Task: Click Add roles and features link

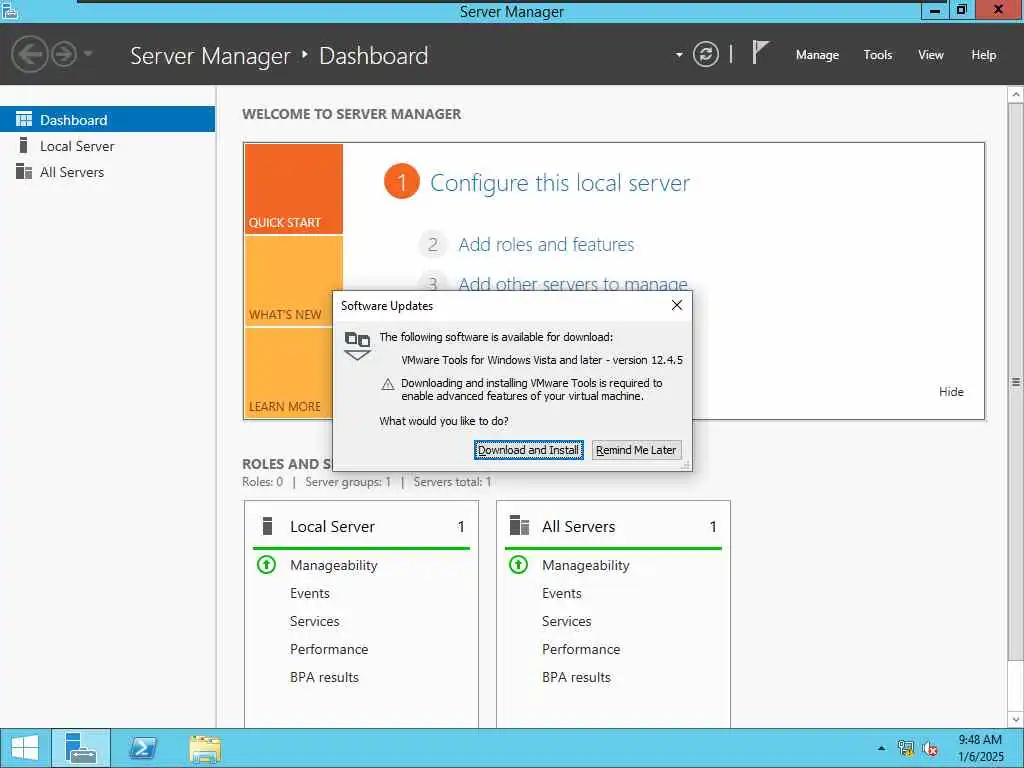Action: pos(546,244)
